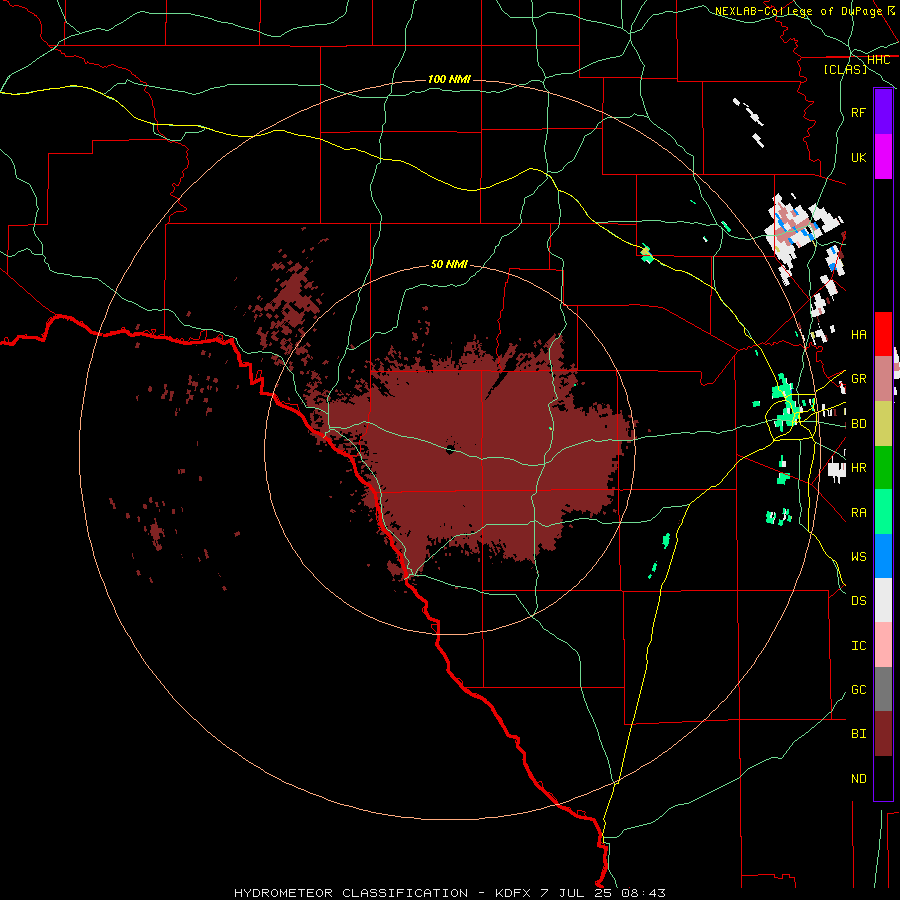Click the 'GC' legend label
Screen dimensions: 900x900
tap(858, 690)
